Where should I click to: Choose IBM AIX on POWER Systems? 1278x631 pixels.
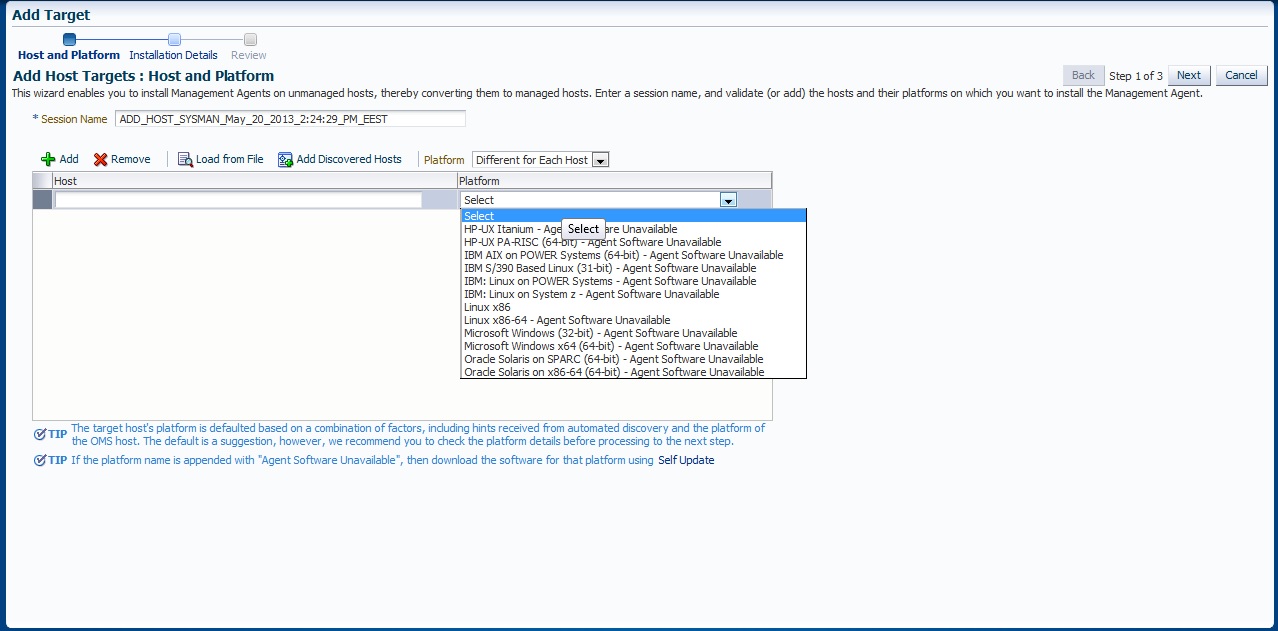623,255
